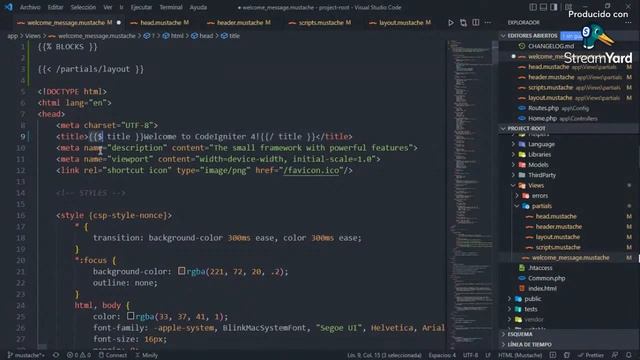This screenshot has width=640, height=360.
Task: Toggle the primary side bar layout icon
Action: [x=533, y=7]
